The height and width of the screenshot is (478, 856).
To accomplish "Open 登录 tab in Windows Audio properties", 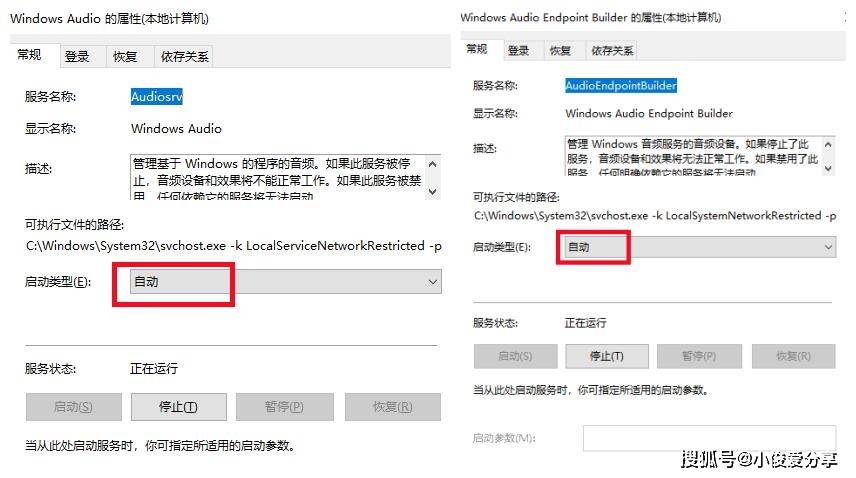I will point(77,57).
